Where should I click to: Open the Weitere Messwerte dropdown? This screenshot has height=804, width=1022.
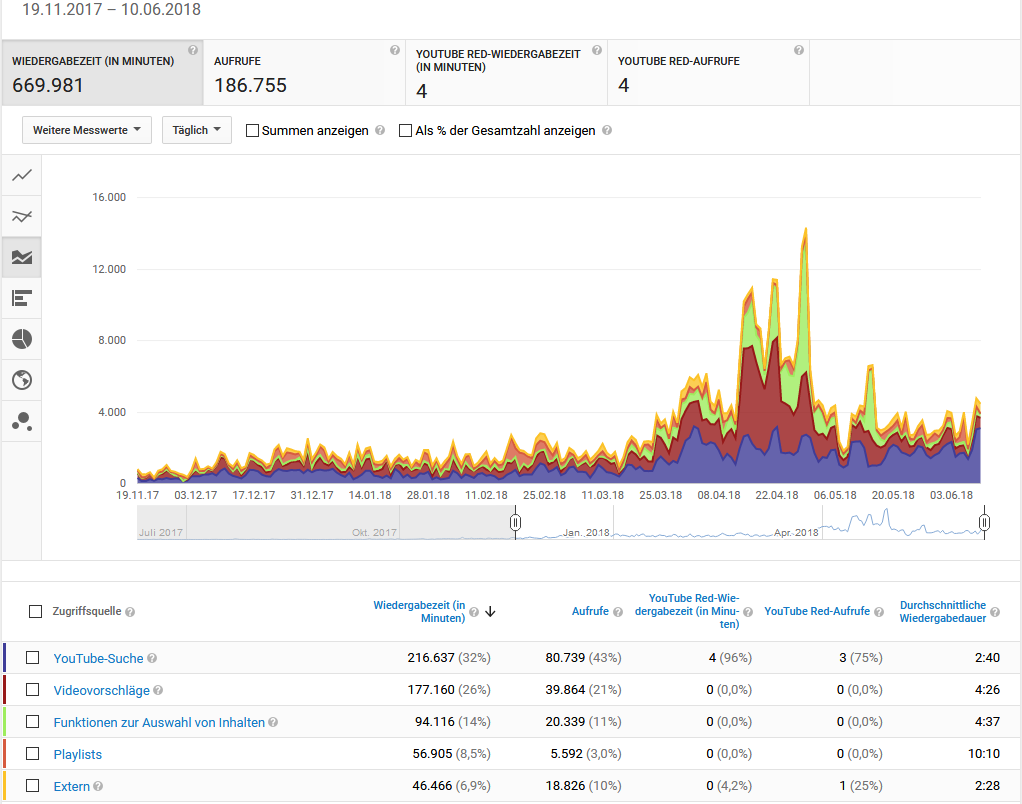[87, 130]
